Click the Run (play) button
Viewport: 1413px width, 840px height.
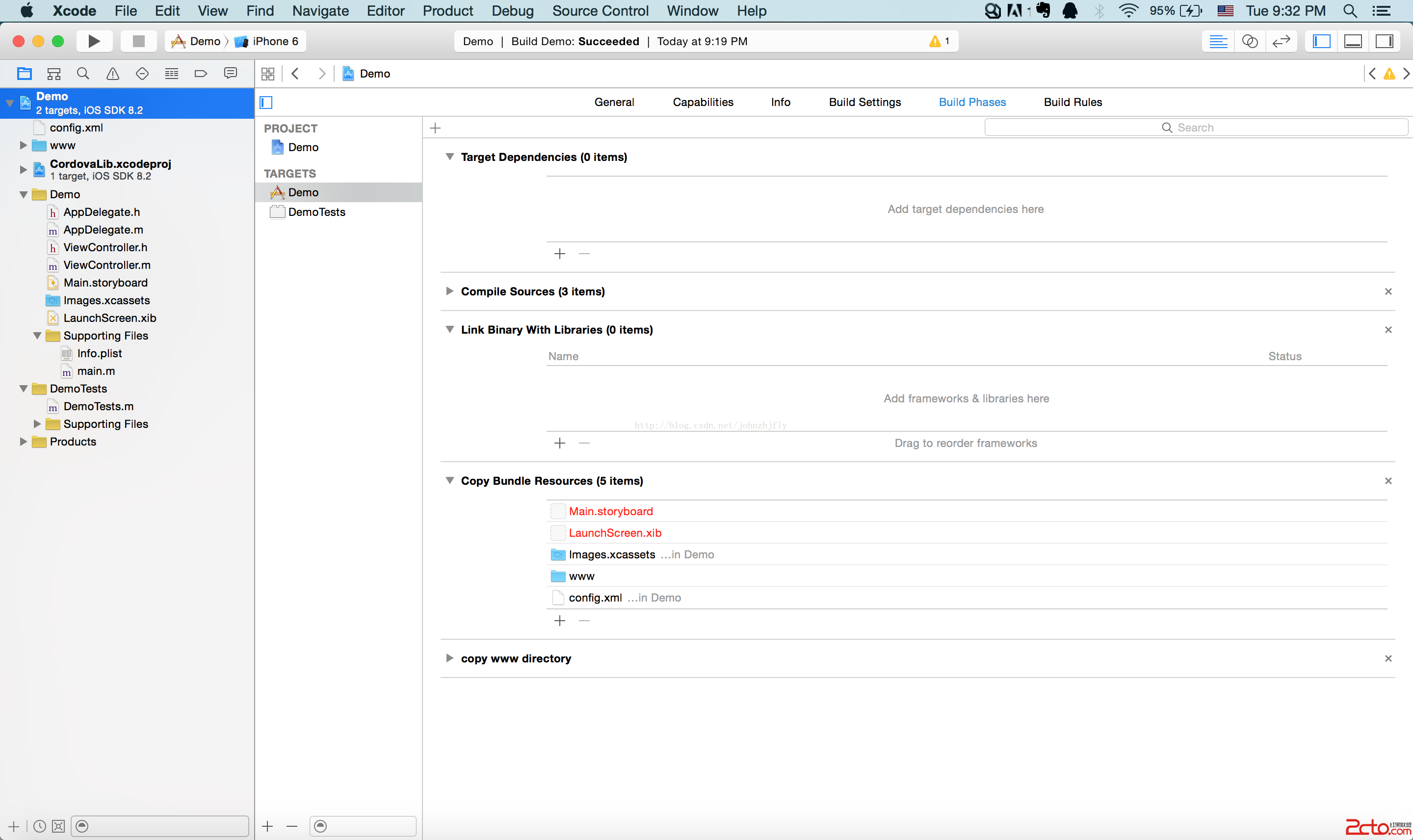[x=94, y=41]
